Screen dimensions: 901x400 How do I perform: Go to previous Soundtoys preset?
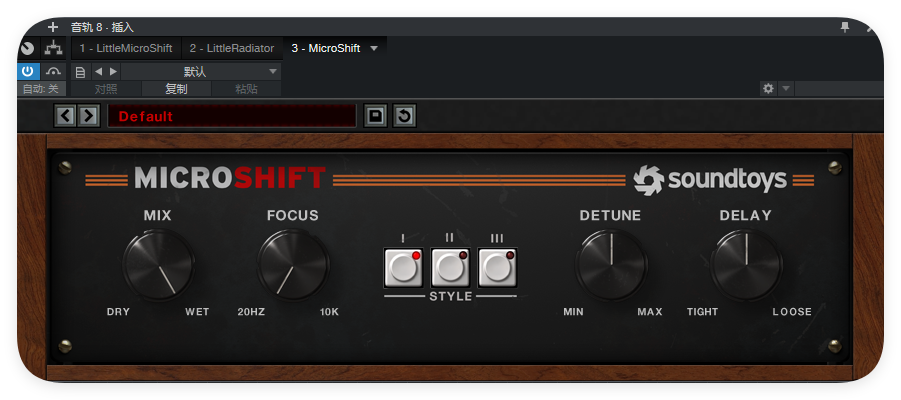(x=66, y=116)
